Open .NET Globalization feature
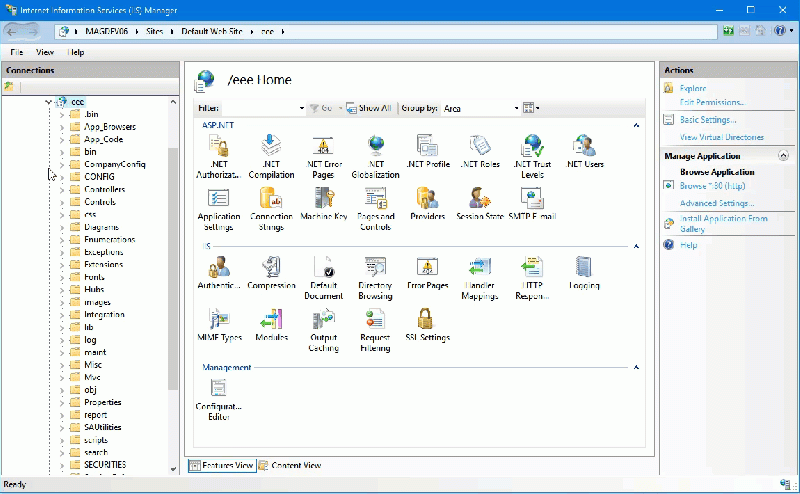Viewport: 800px width, 494px height. pyautogui.click(x=376, y=156)
